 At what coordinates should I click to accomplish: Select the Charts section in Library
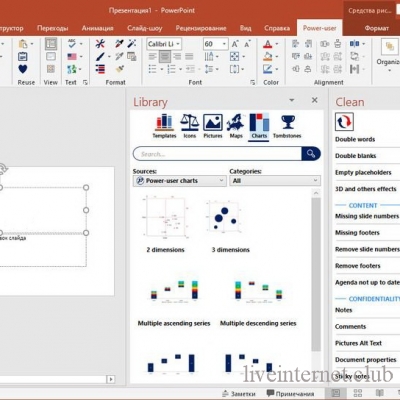259,126
